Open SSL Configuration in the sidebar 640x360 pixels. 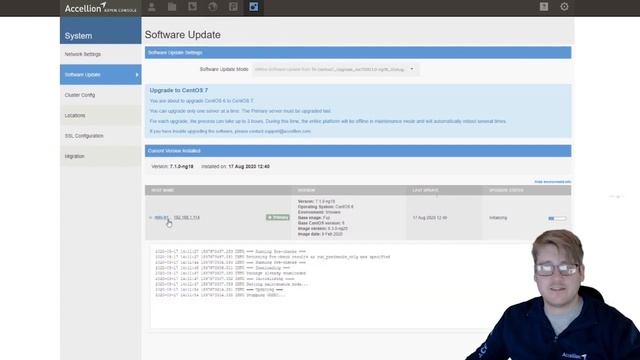tap(100, 136)
